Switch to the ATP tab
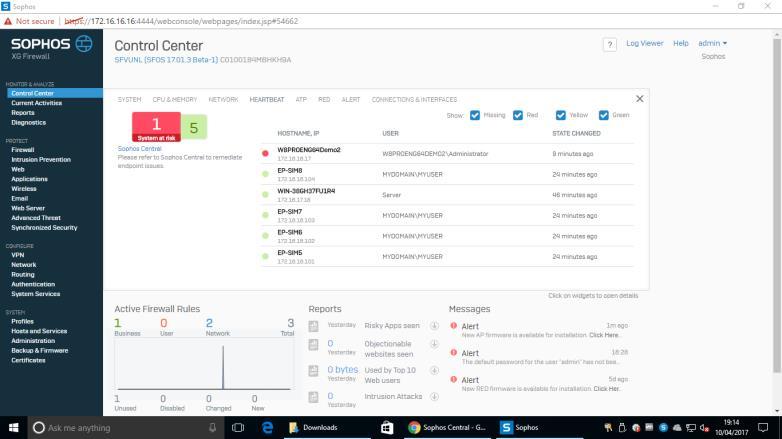 [x=301, y=100]
